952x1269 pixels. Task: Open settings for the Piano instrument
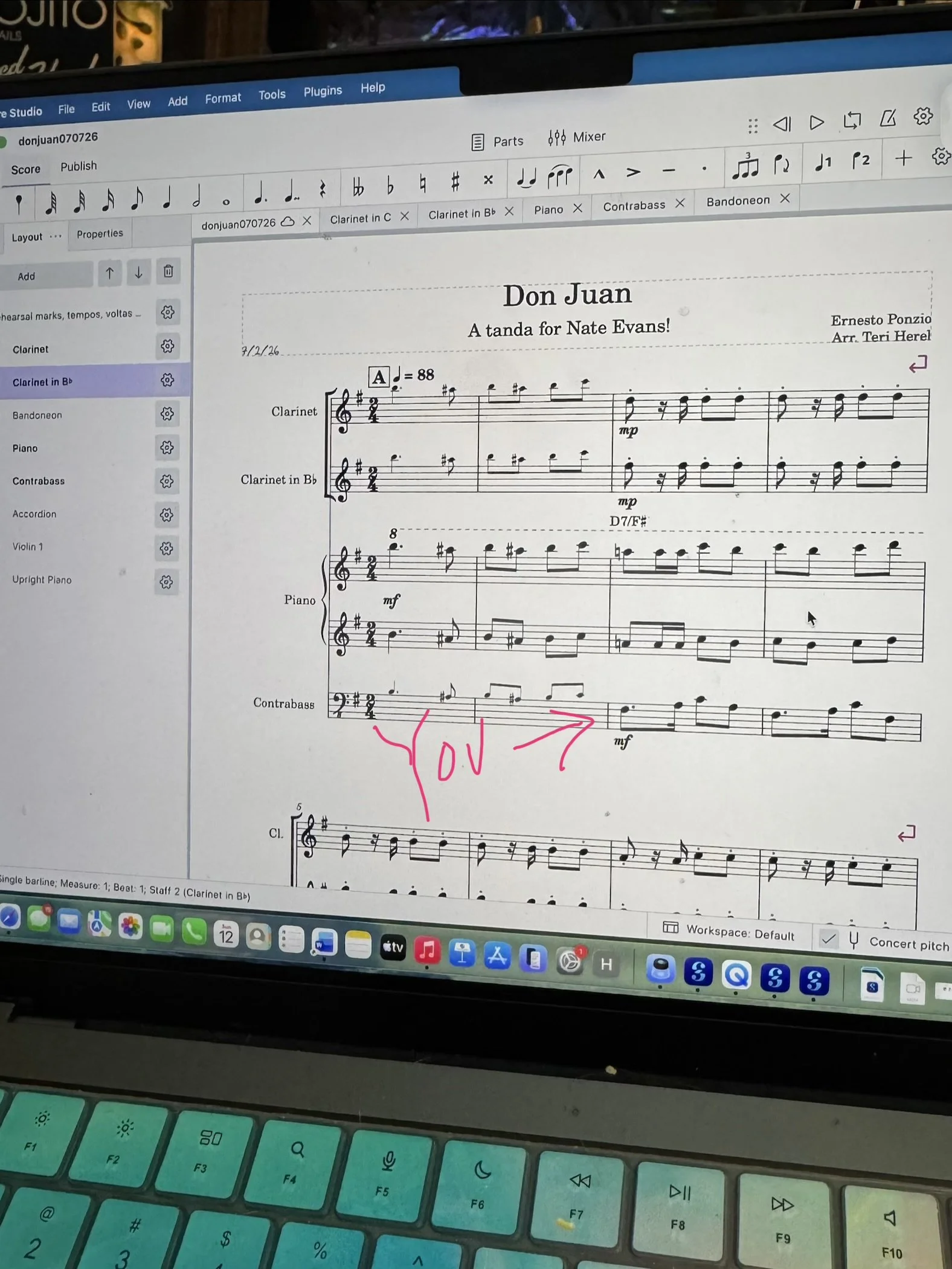(167, 448)
